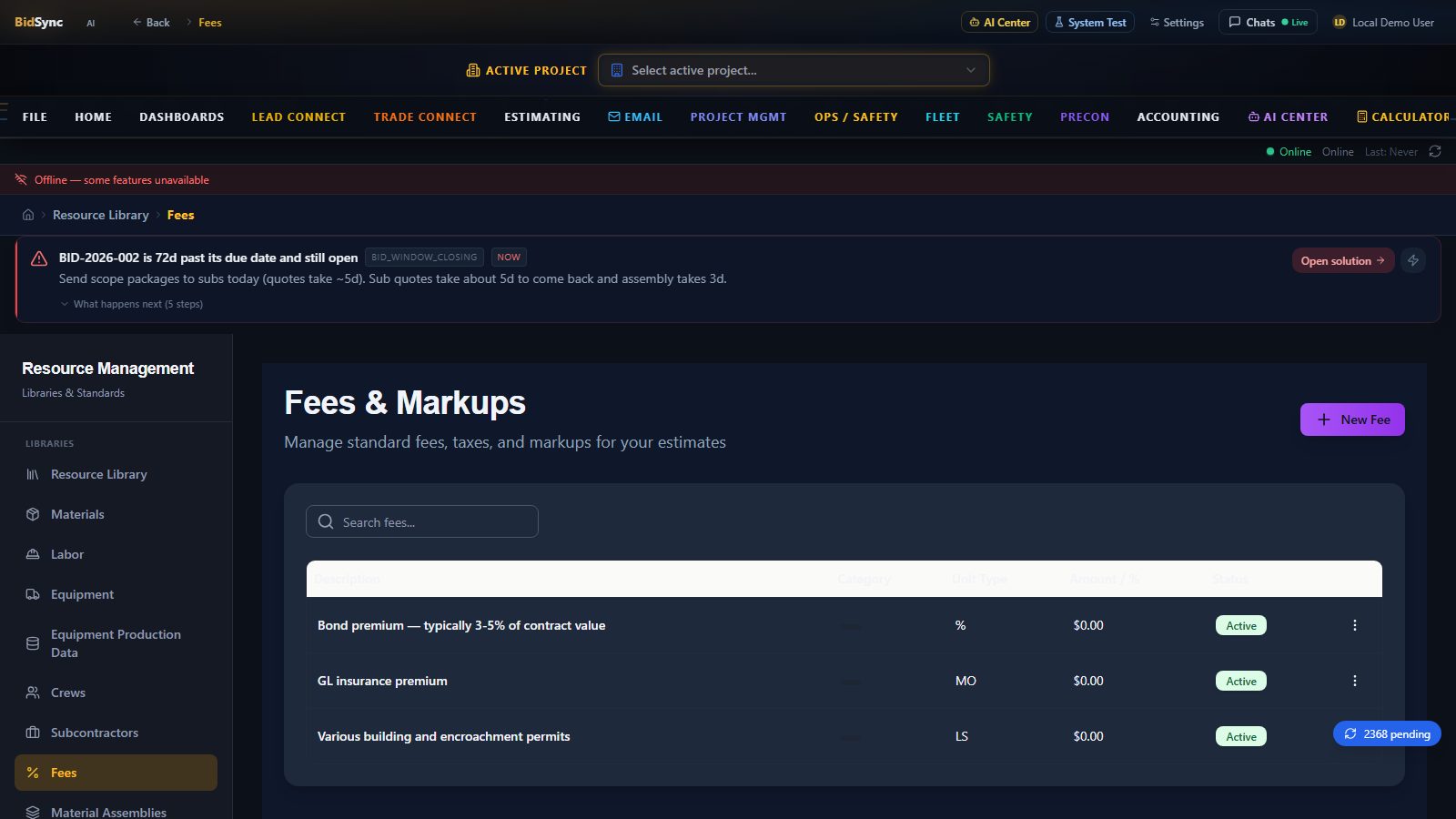
Task: Click the LD user avatar icon
Action: pos(1340,22)
